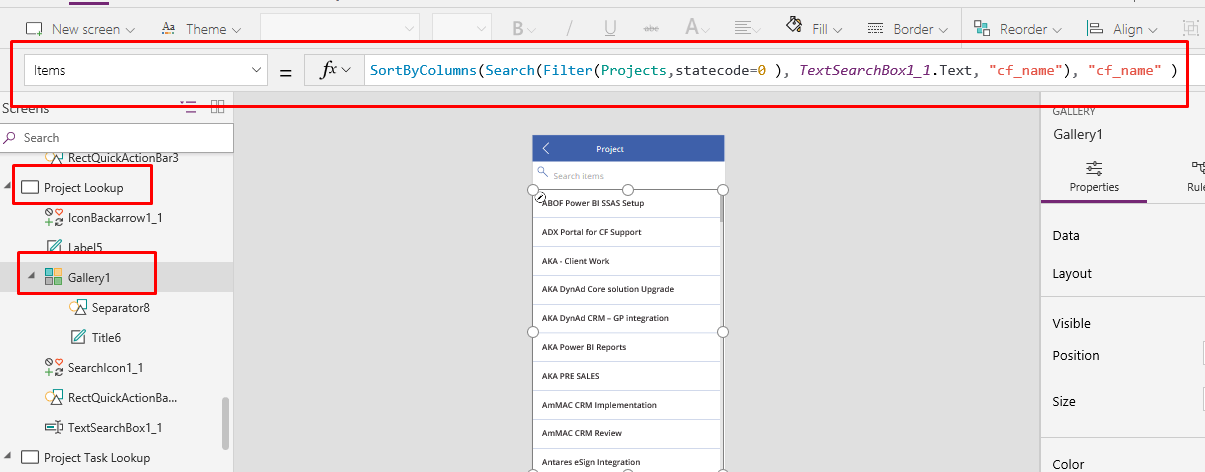Select Separator8 in the tree

click(x=120, y=307)
